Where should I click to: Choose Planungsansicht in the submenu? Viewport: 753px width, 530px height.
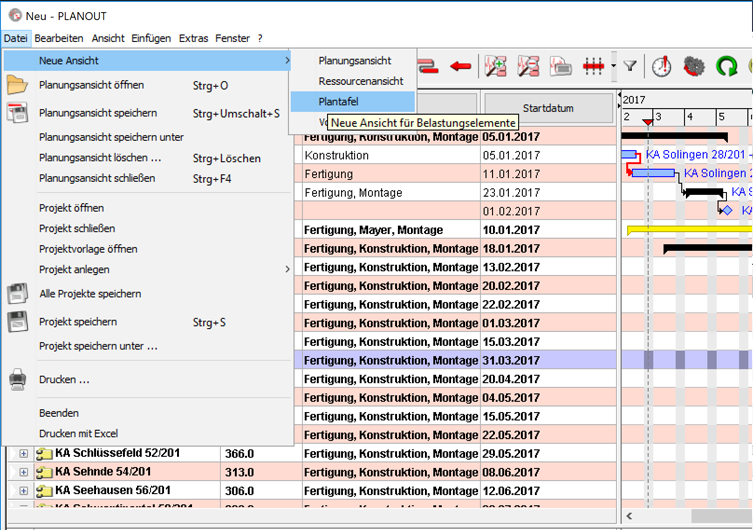352,60
